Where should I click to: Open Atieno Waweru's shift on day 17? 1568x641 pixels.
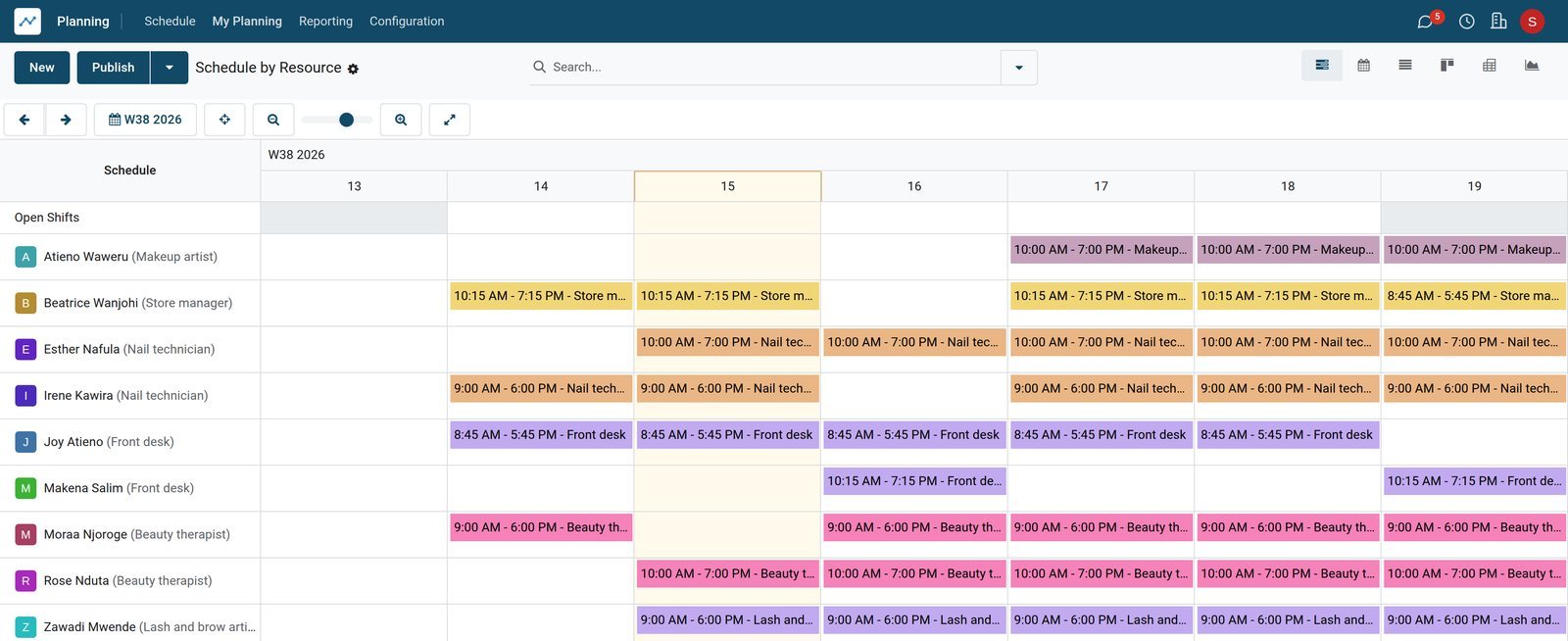1102,250
